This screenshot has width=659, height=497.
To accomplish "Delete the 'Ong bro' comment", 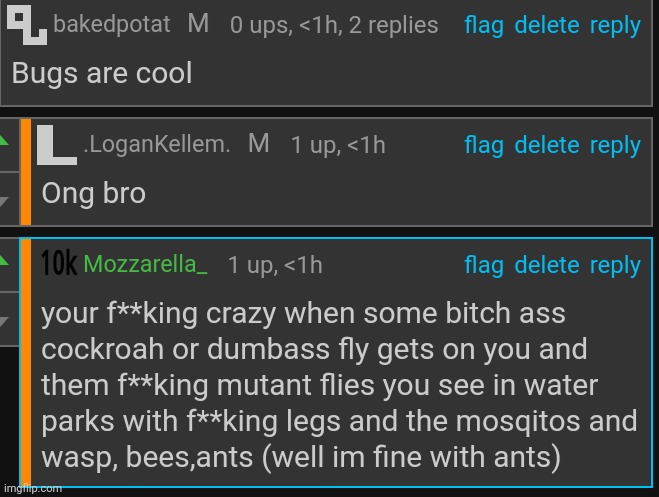I will click(547, 145).
